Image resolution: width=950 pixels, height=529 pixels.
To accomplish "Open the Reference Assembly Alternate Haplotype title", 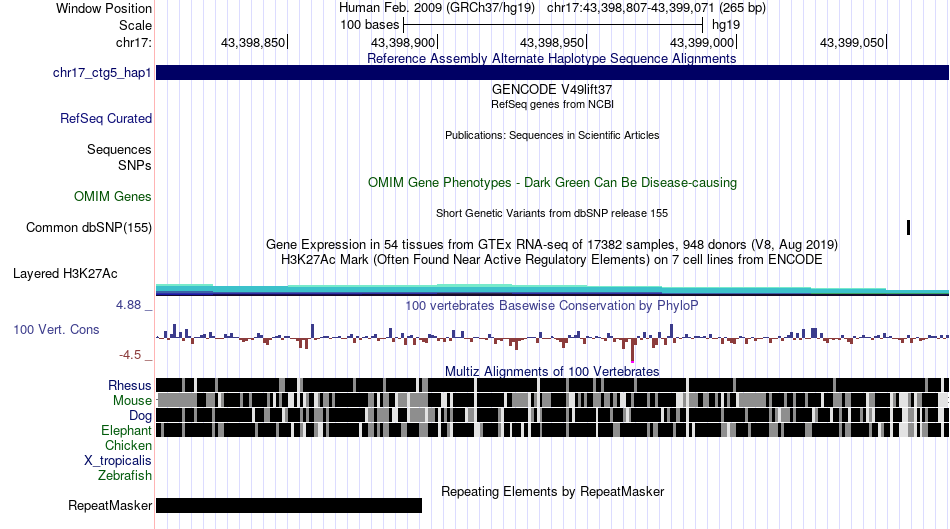I will coord(552,58).
